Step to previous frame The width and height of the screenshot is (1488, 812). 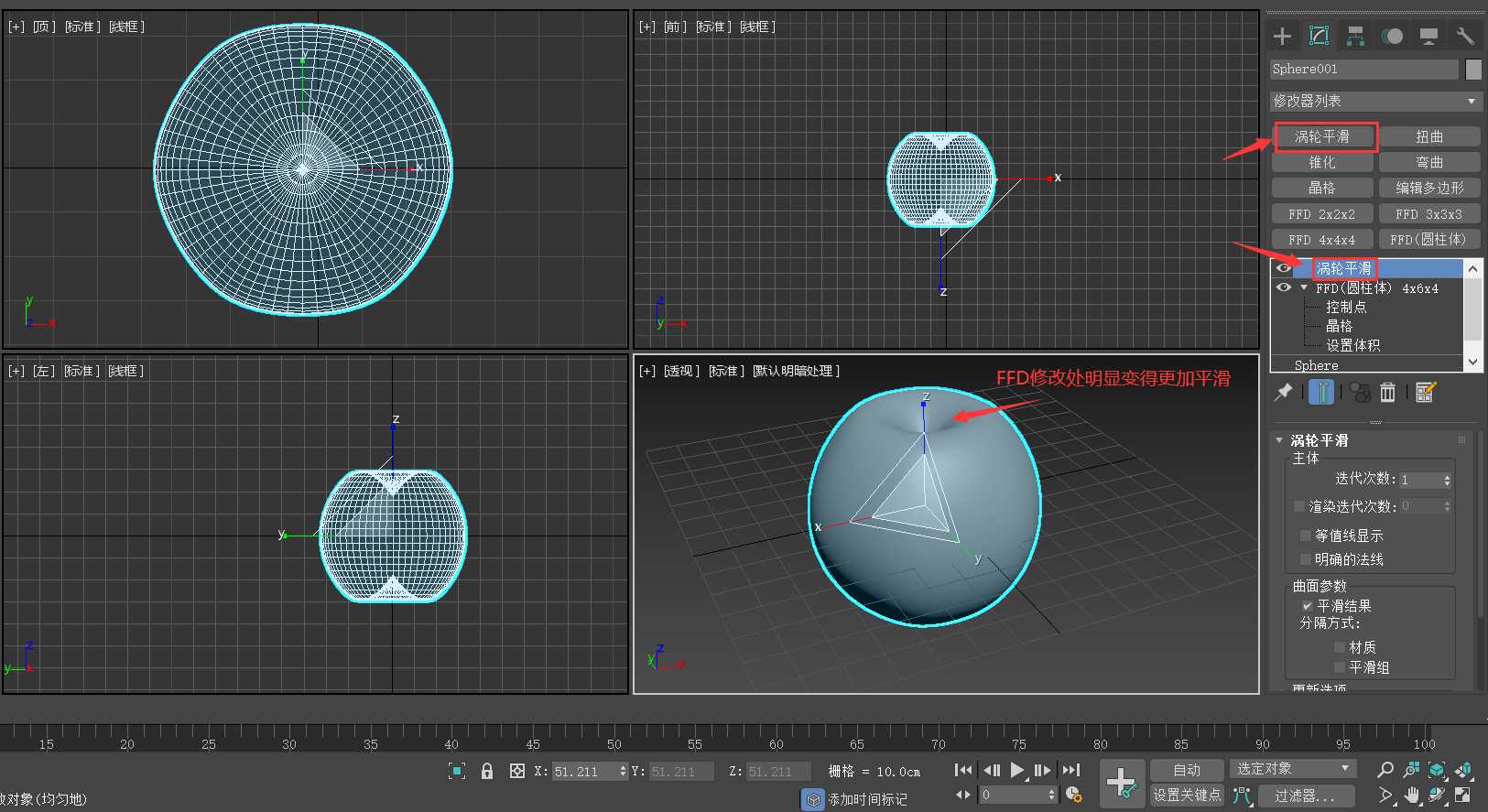coord(991,770)
